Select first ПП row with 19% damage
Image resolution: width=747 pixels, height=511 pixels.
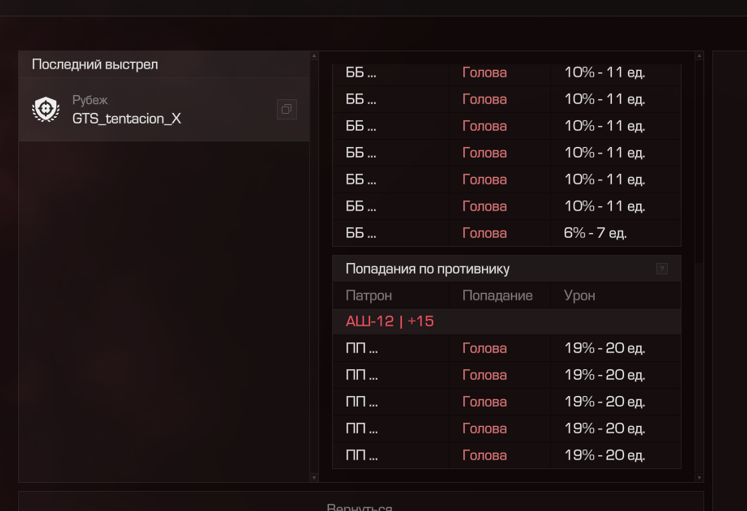(506, 348)
